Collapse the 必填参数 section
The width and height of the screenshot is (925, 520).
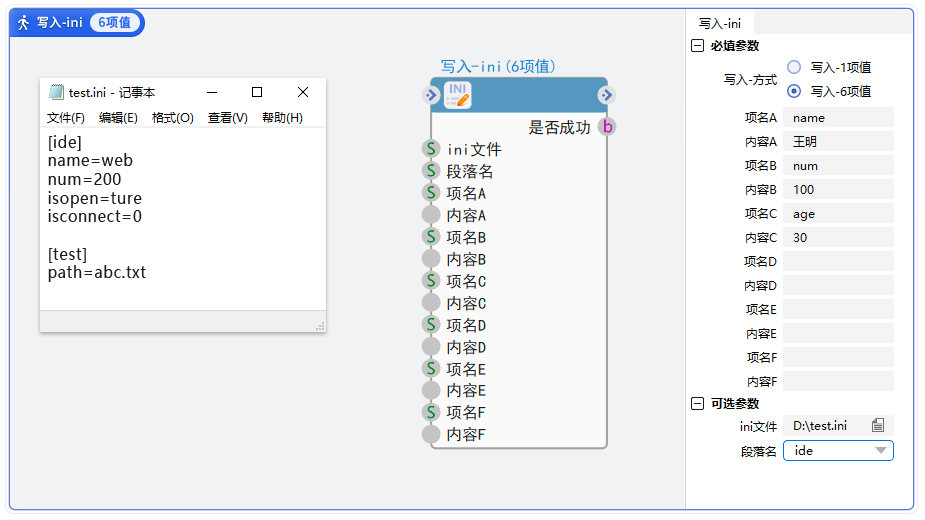[x=697, y=45]
